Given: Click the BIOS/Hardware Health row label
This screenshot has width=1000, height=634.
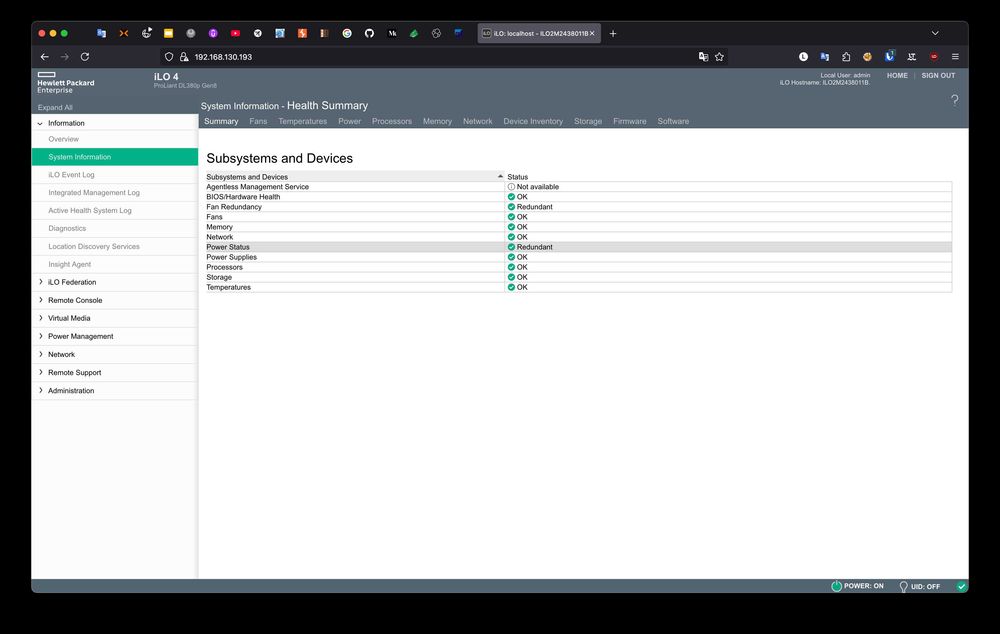Looking at the screenshot, I should click(x=243, y=196).
